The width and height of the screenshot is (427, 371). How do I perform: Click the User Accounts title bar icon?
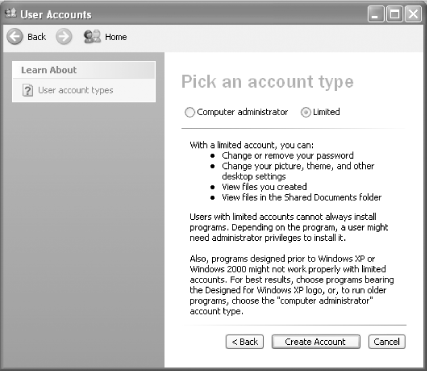pos(11,13)
